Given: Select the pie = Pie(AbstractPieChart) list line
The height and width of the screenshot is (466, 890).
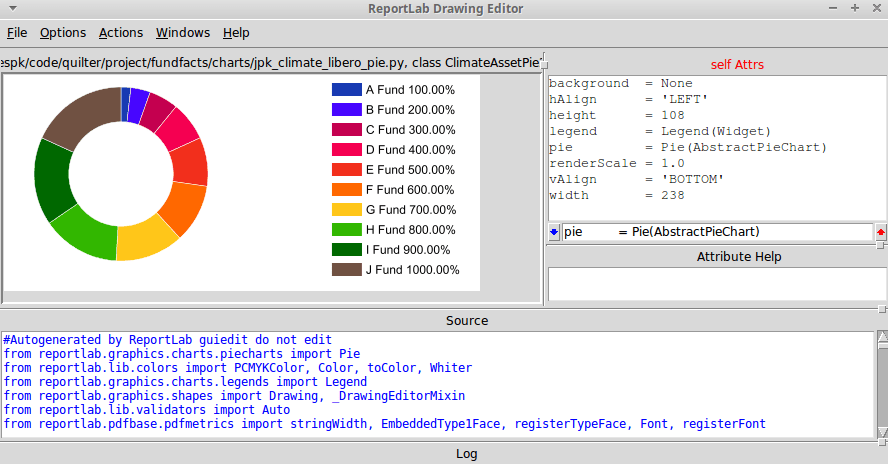Looking at the screenshot, I should pos(688,147).
